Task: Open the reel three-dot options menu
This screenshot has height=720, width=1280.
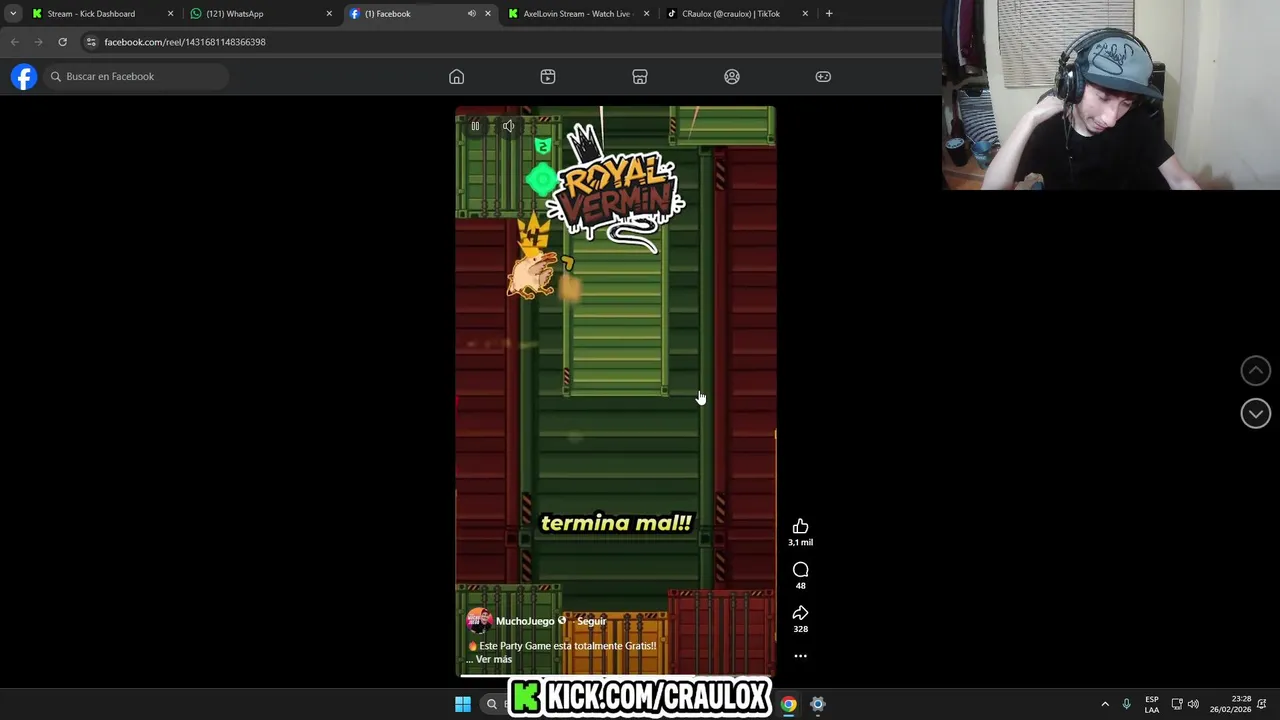Action: (800, 656)
